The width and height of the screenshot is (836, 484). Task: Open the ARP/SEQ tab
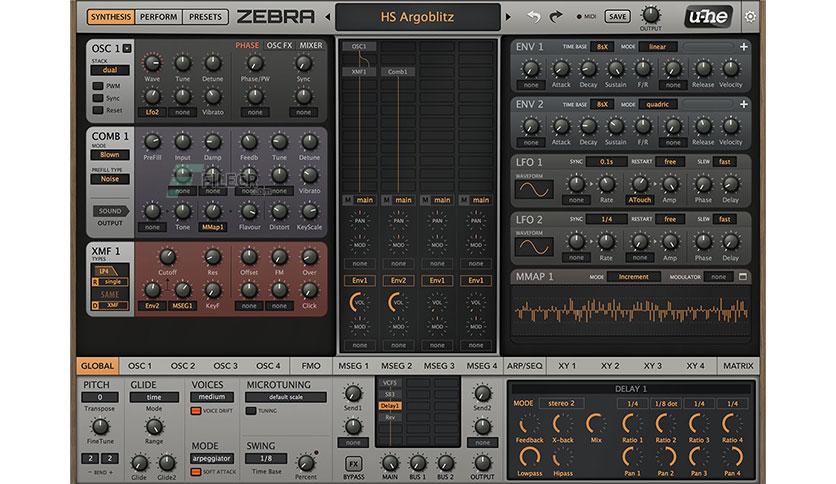click(524, 366)
